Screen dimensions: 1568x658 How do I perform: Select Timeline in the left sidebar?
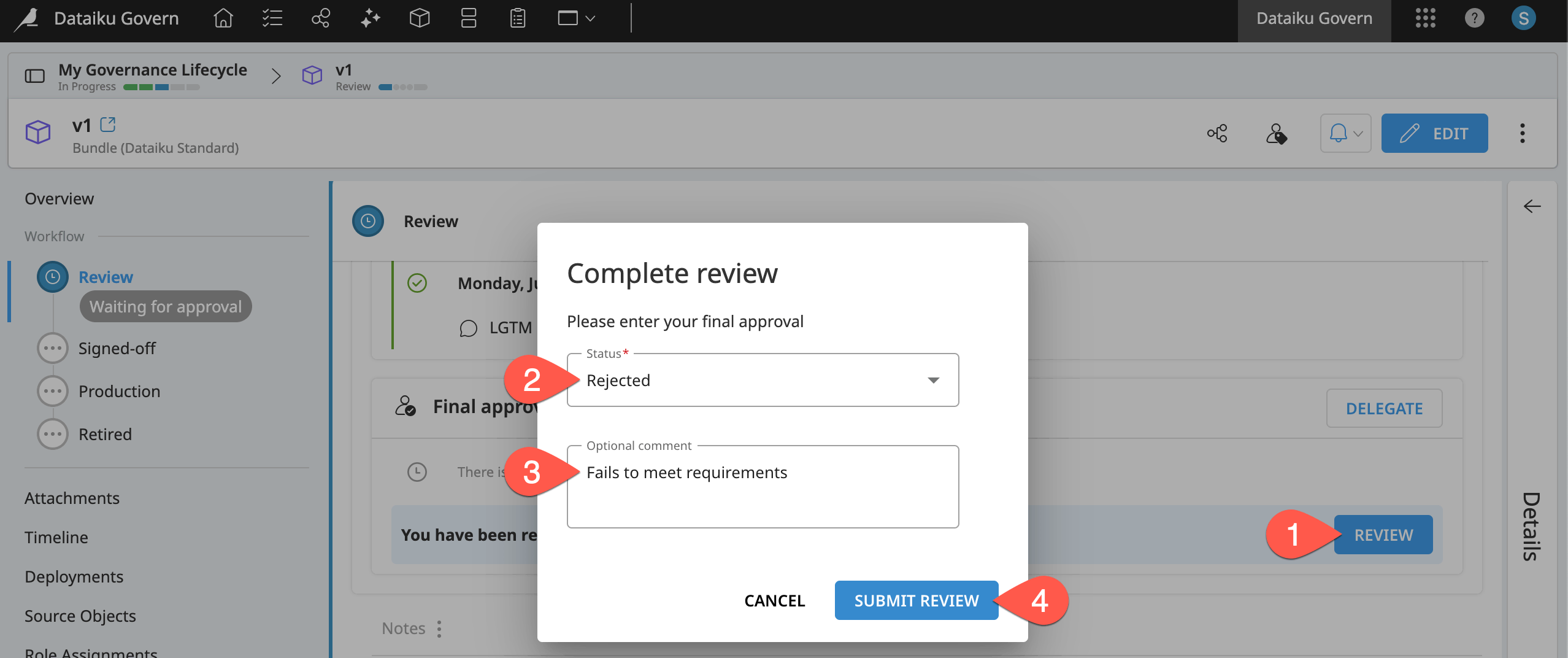[56, 537]
